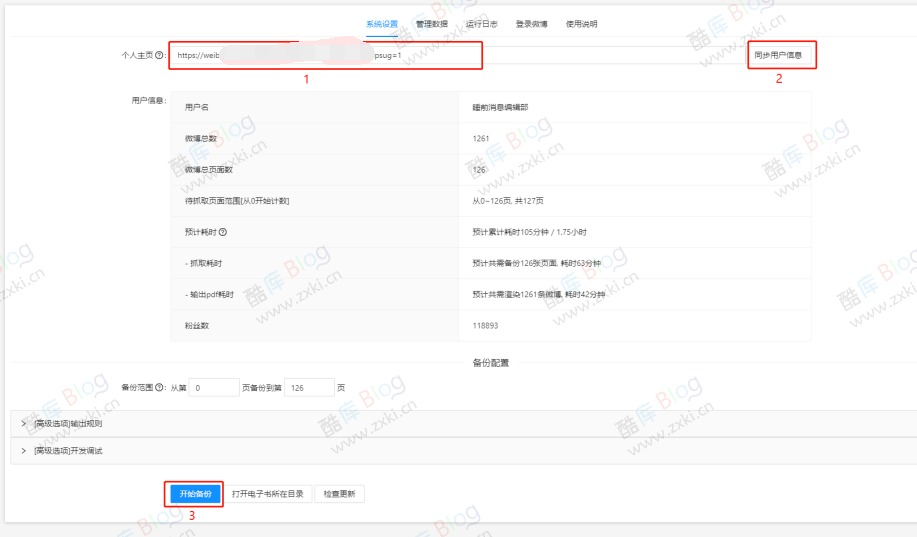Click the - 输出pdf耗时 row label
Screen dimensions: 917x537
click(209, 294)
